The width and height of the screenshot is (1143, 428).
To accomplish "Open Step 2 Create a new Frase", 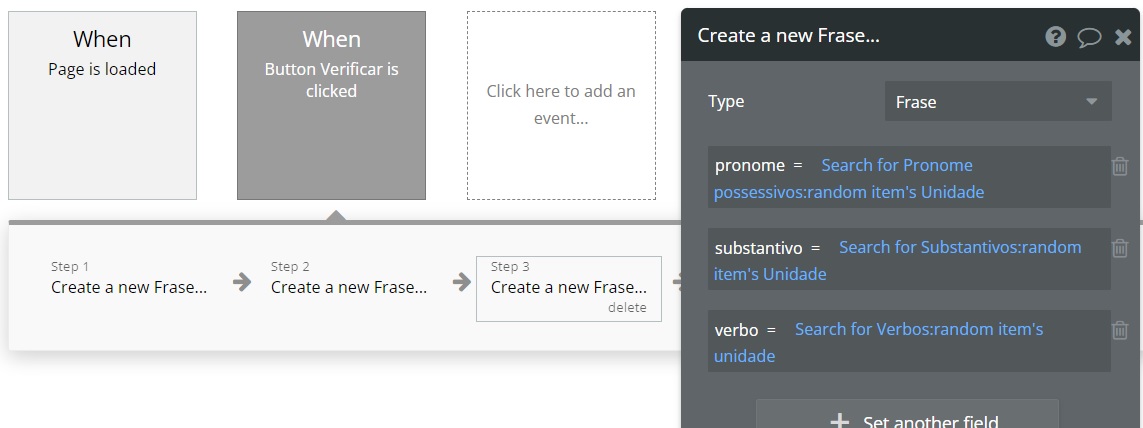I will coord(348,287).
